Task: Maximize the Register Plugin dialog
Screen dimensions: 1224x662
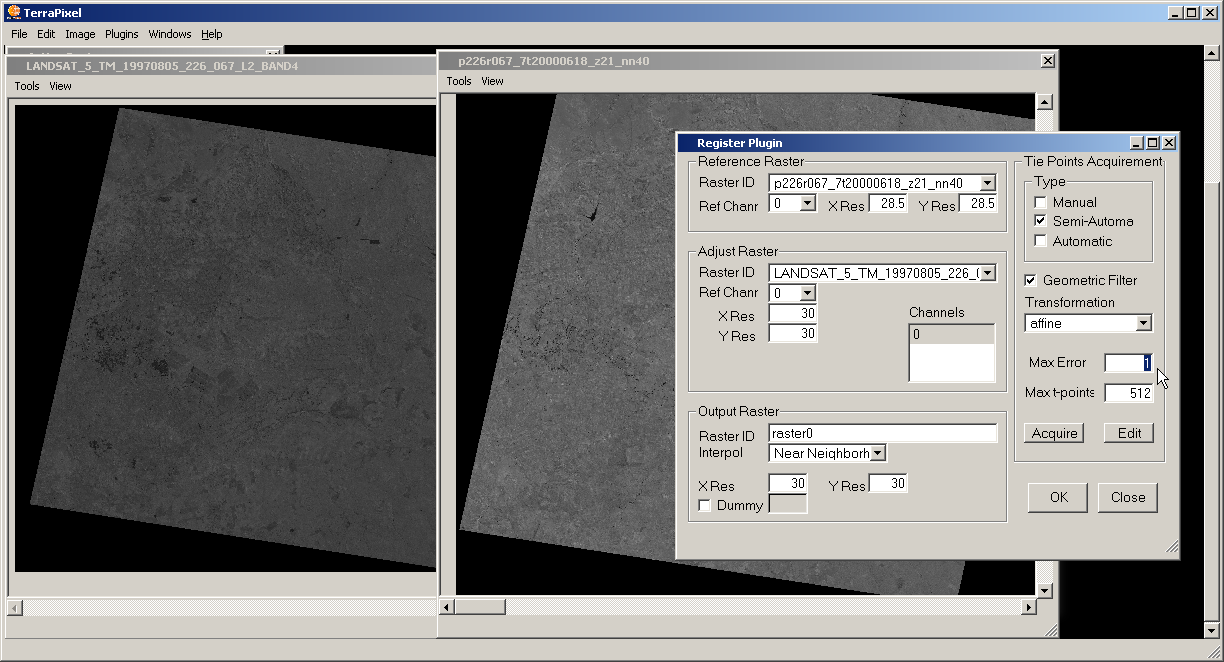Action: pos(1152,143)
